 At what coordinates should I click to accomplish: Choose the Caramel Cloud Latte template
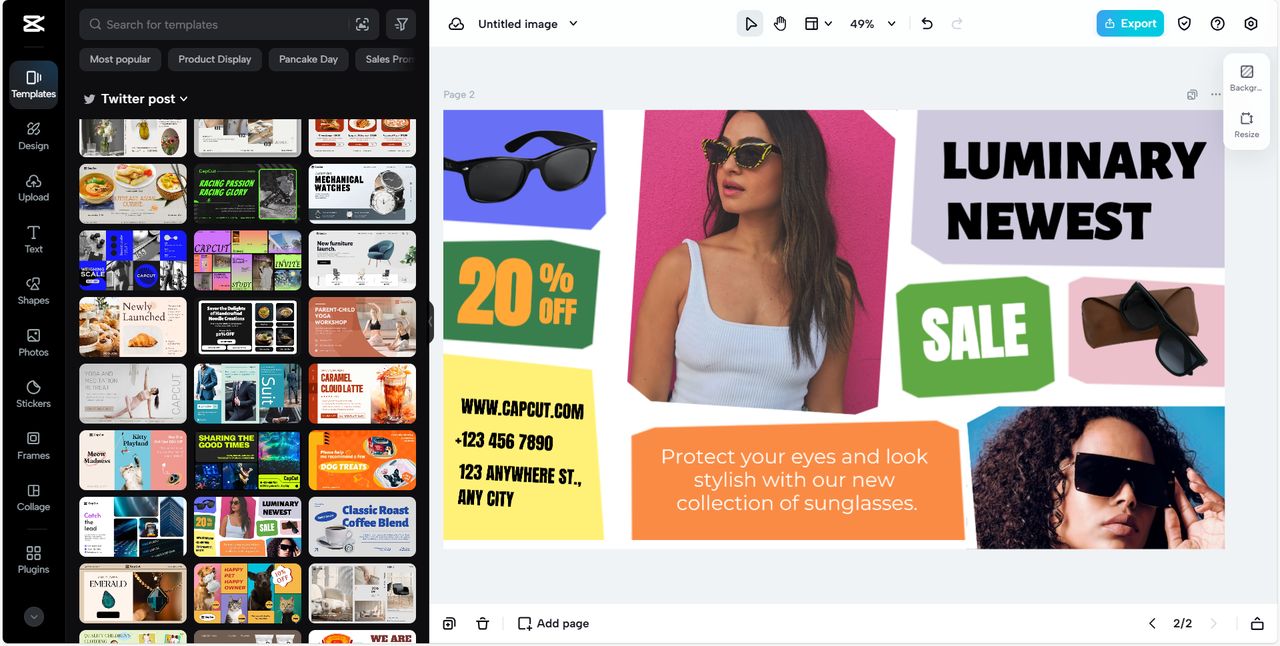point(362,394)
